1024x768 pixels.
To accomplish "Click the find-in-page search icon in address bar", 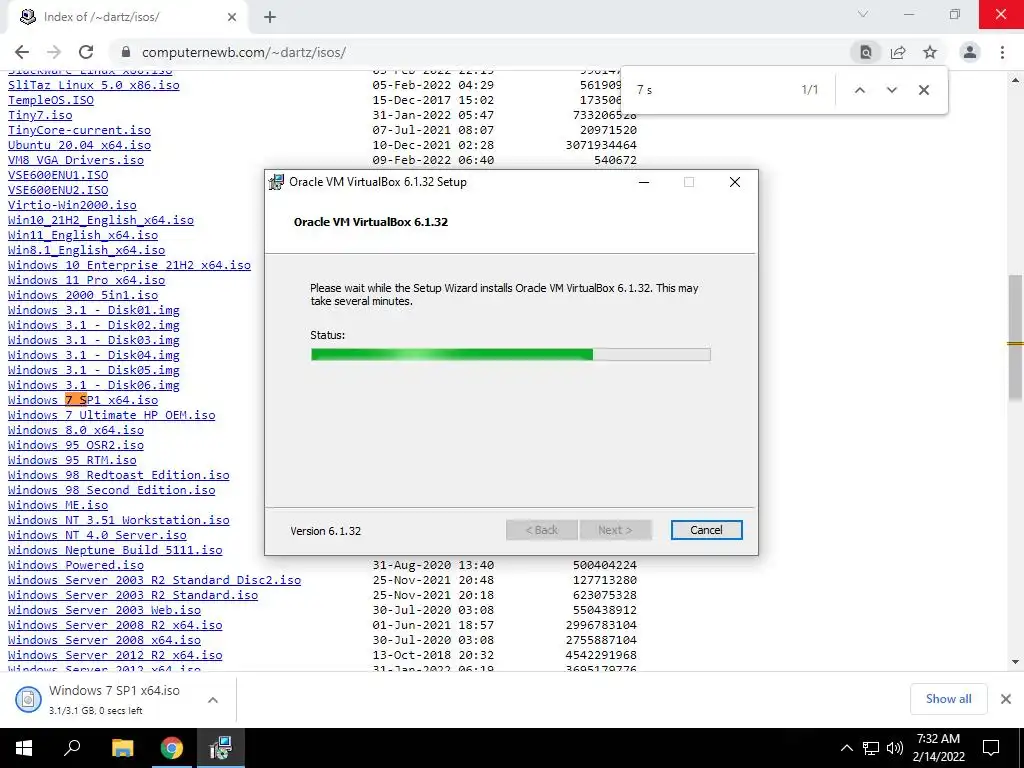I will pyautogui.click(x=866, y=52).
